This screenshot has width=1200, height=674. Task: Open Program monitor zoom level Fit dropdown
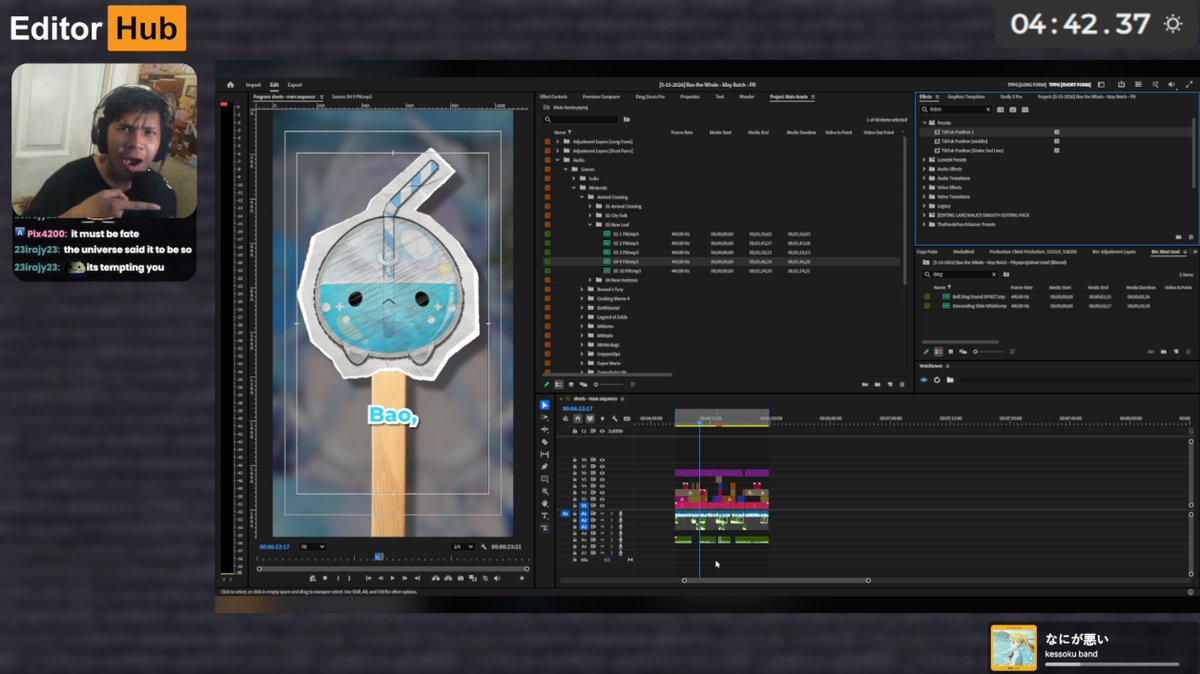click(312, 547)
